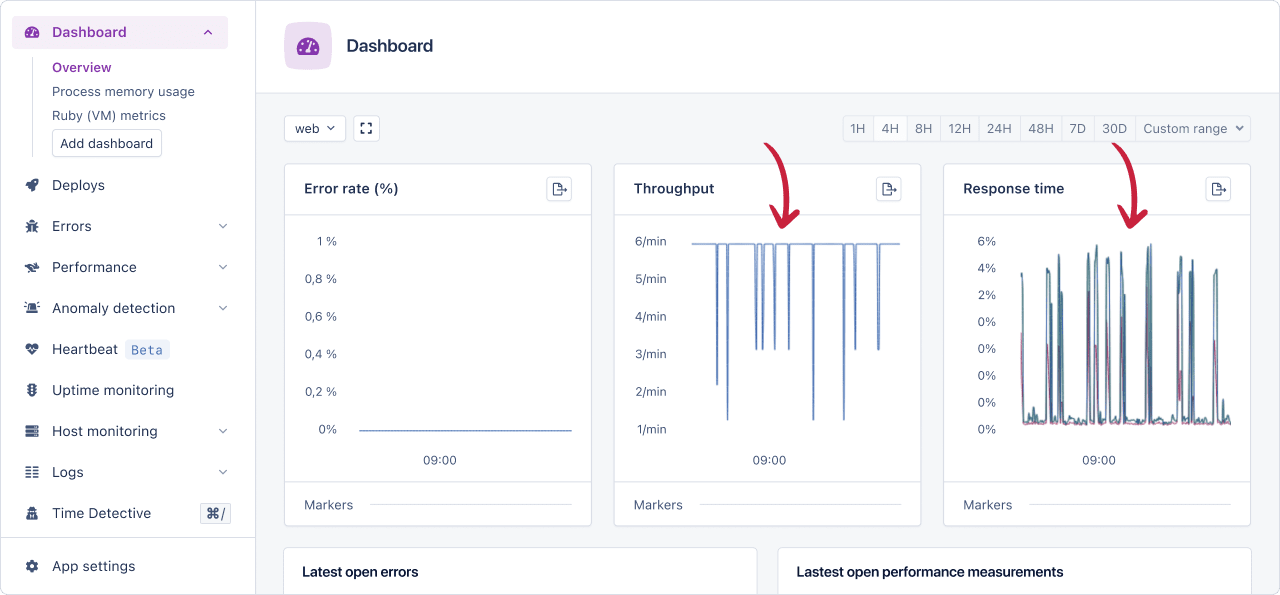Viewport: 1280px width, 595px height.
Task: Enter fullscreen view of the dashboard
Action: point(366,128)
